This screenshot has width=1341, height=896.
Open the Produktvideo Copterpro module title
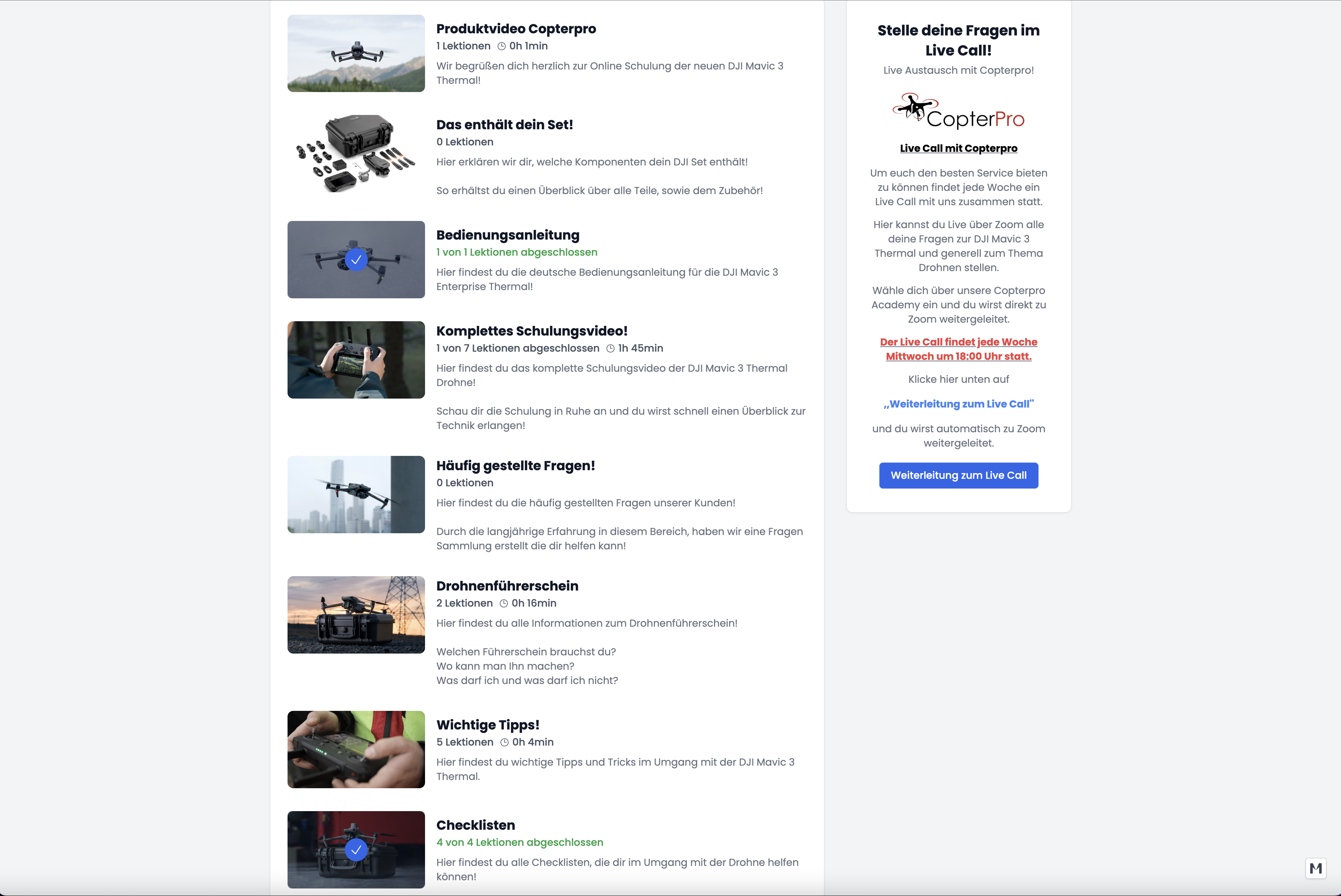click(515, 29)
